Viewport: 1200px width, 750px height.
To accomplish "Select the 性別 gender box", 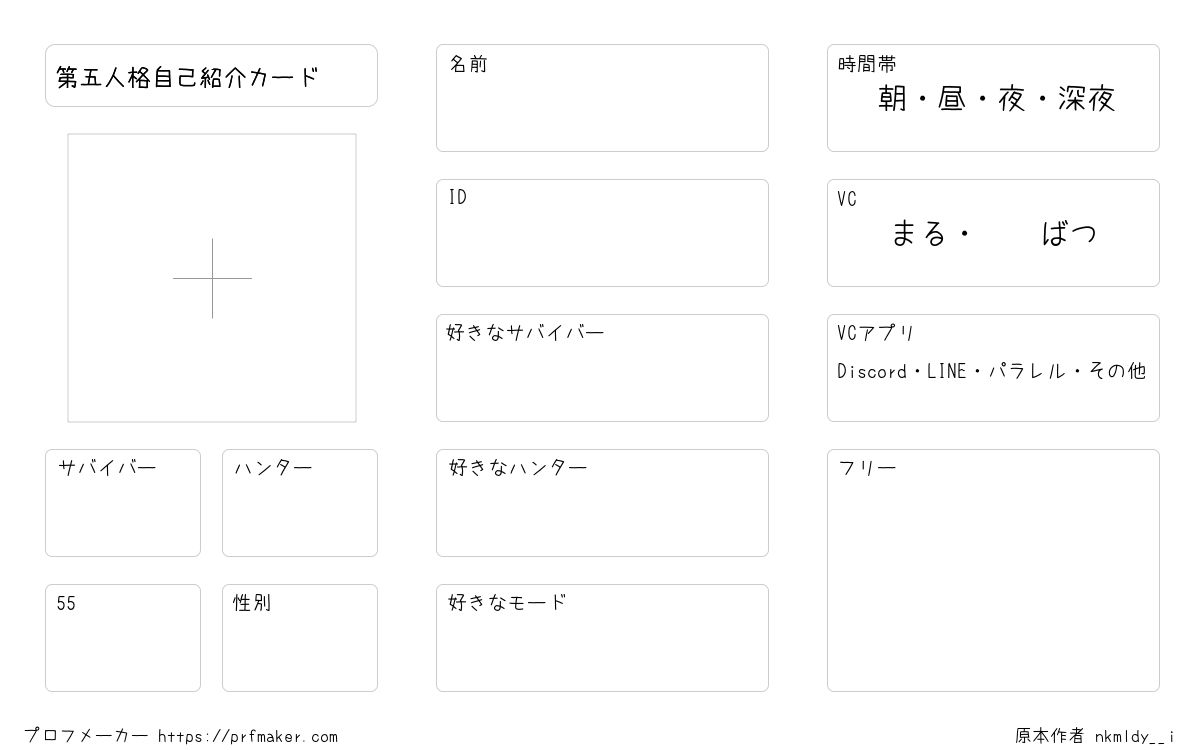I will point(300,638).
